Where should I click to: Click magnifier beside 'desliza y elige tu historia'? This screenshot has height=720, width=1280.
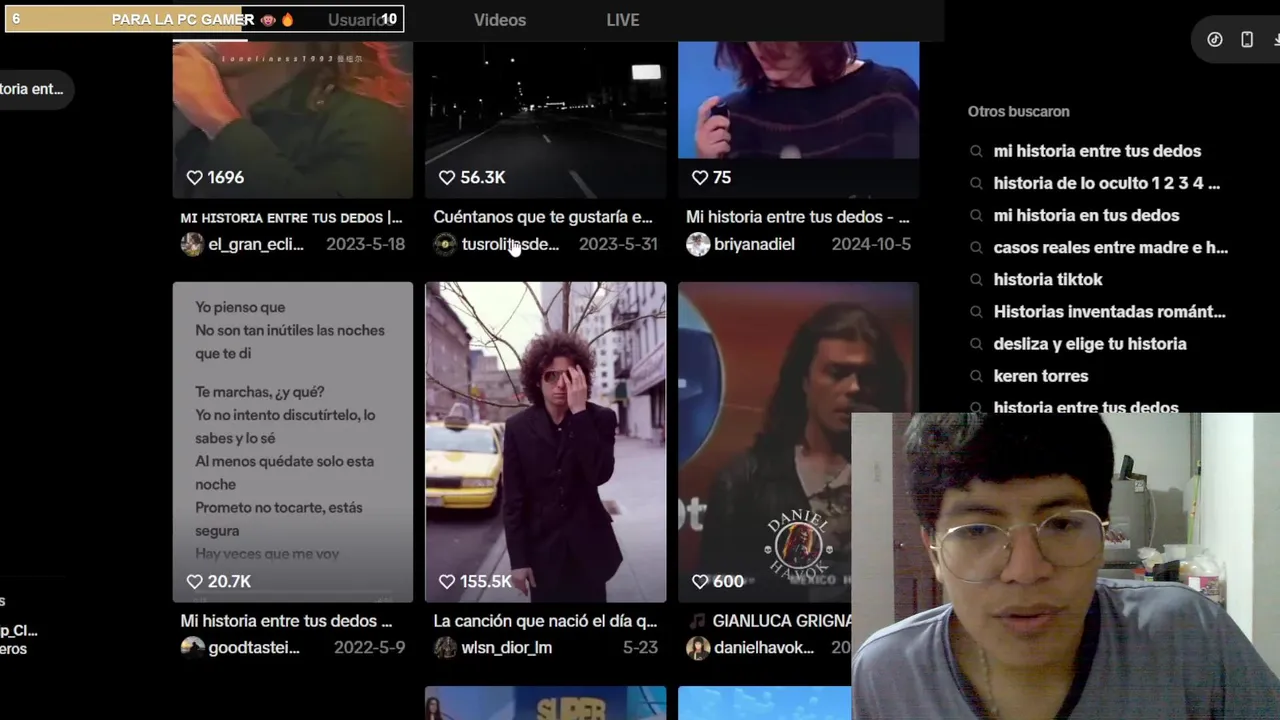[976, 344]
